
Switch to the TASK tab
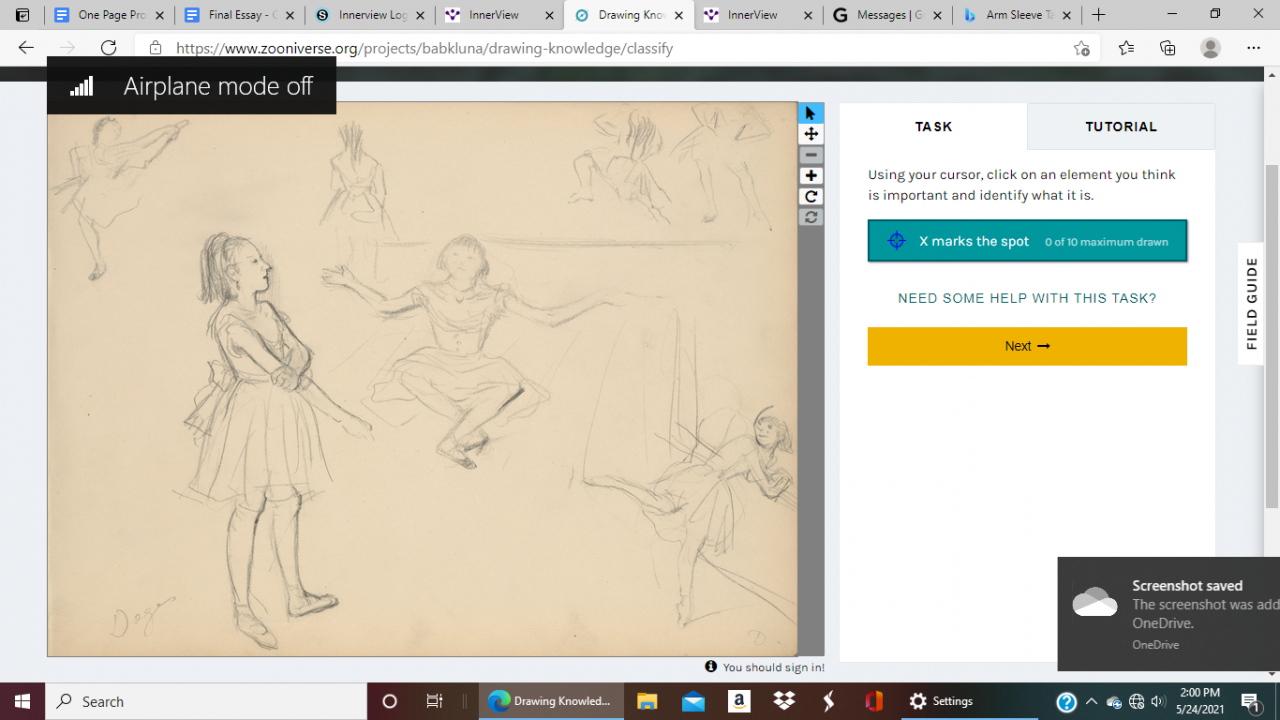click(x=933, y=127)
